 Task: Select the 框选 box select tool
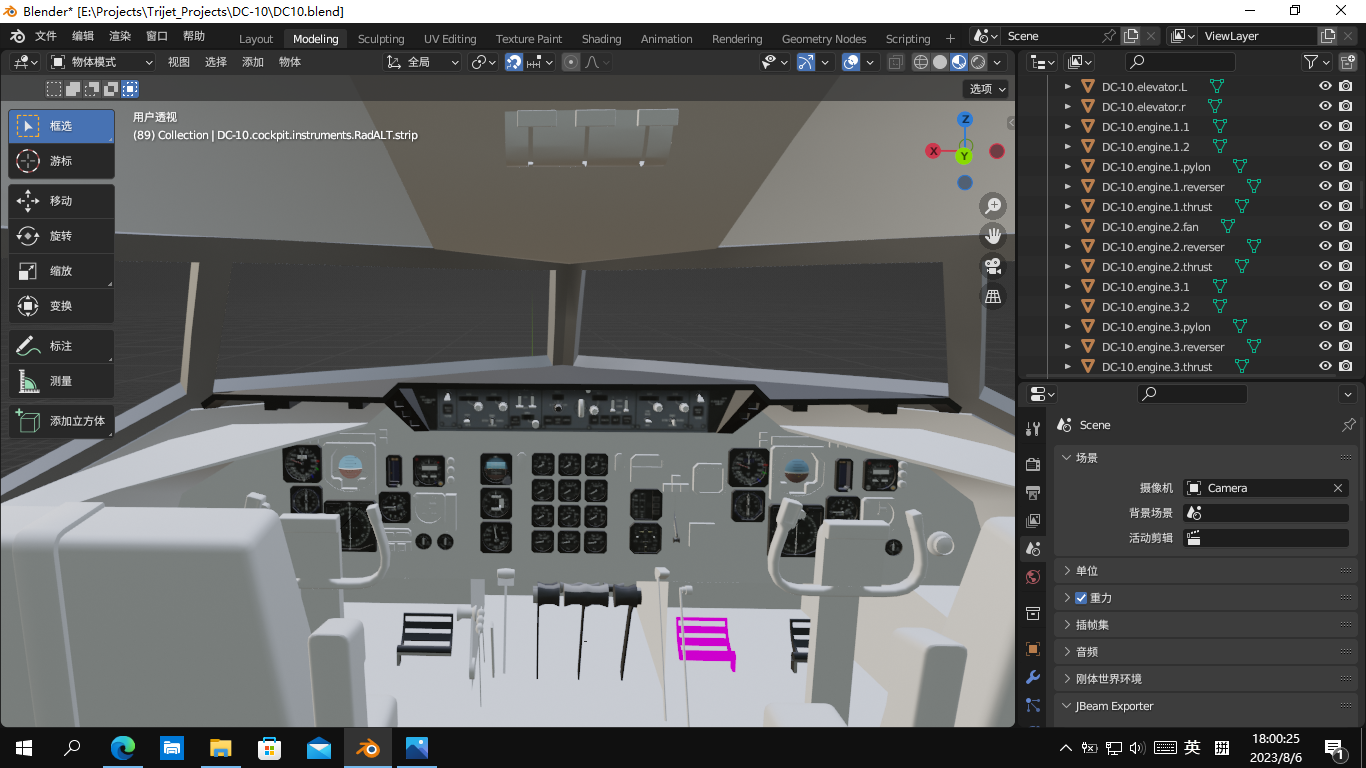point(61,126)
